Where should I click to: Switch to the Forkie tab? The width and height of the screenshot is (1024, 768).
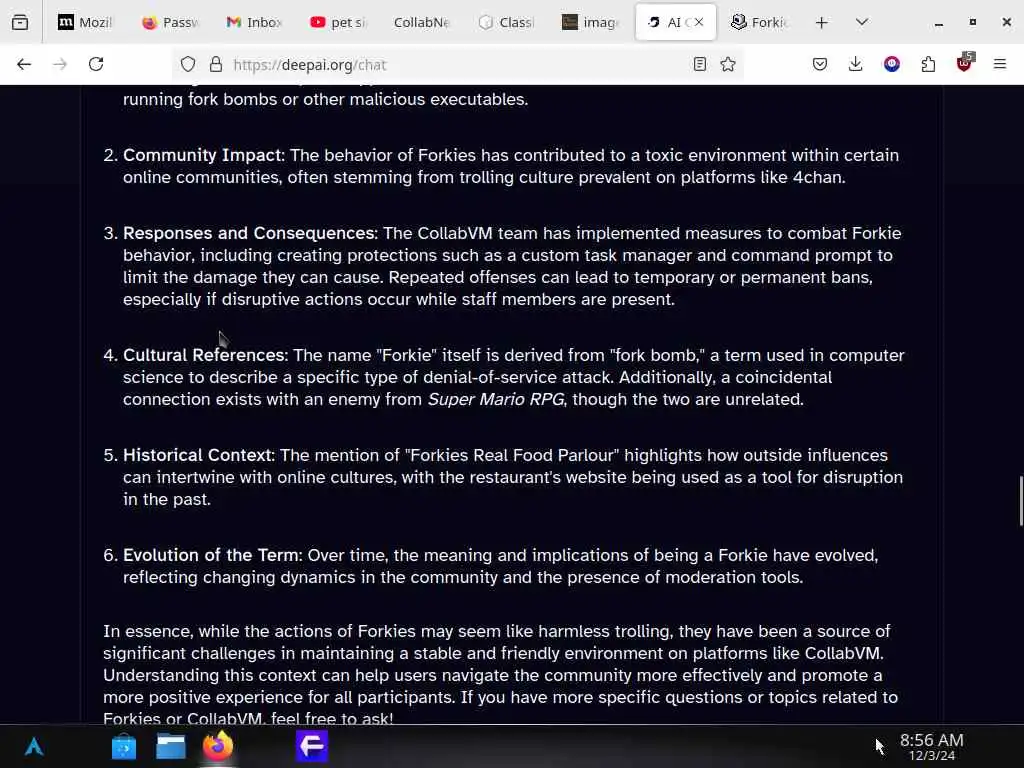759,22
